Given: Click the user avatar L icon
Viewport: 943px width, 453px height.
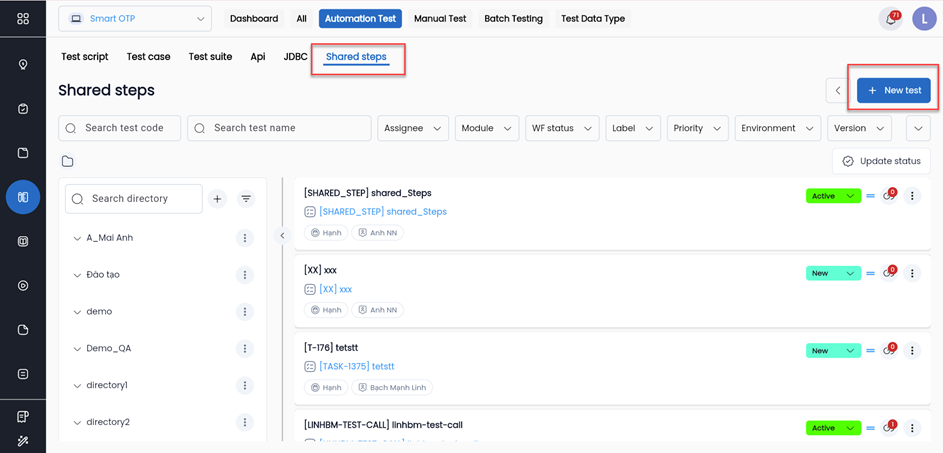Looking at the screenshot, I should (x=924, y=19).
